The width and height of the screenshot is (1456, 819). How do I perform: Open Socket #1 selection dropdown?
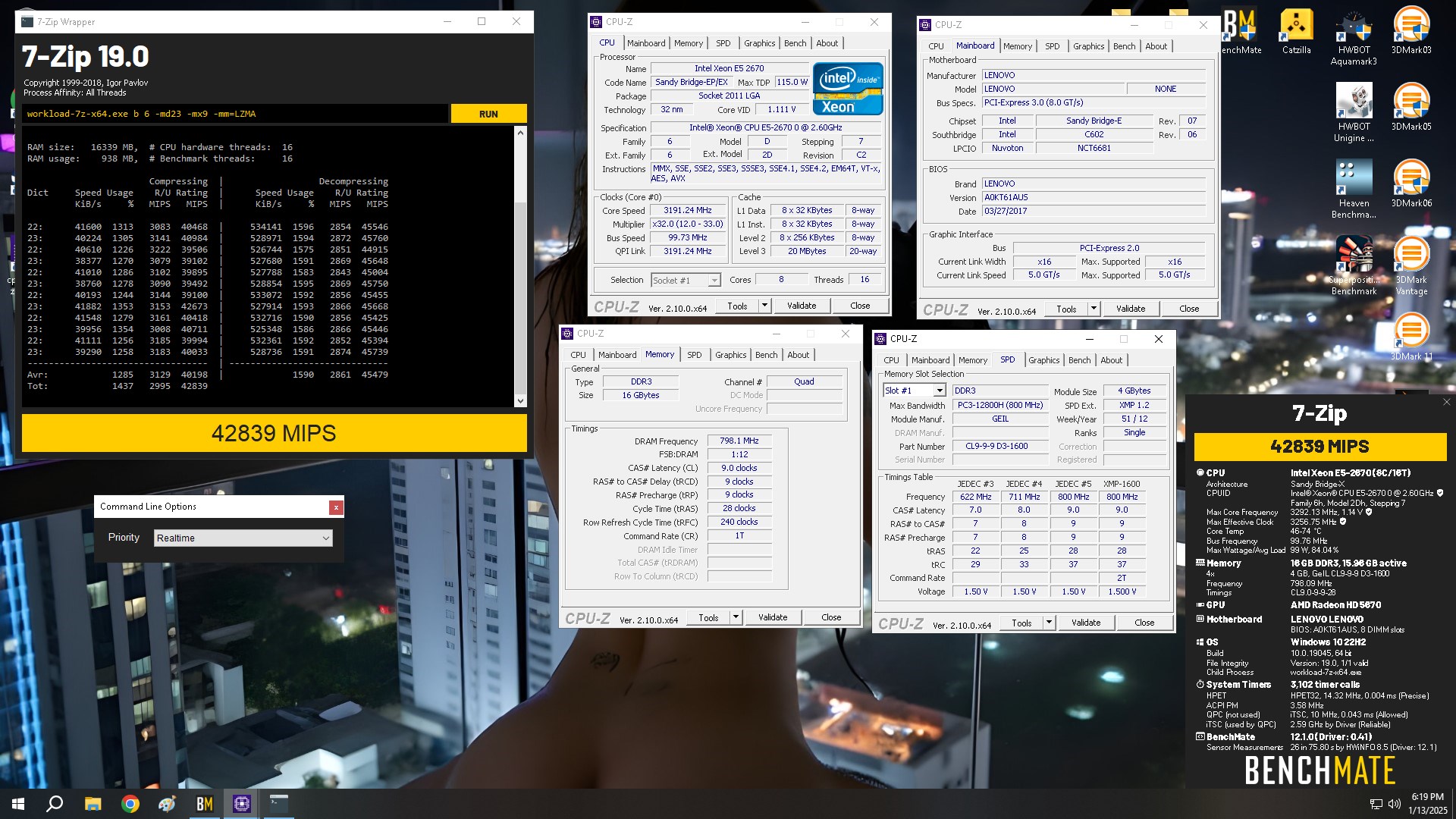[686, 281]
